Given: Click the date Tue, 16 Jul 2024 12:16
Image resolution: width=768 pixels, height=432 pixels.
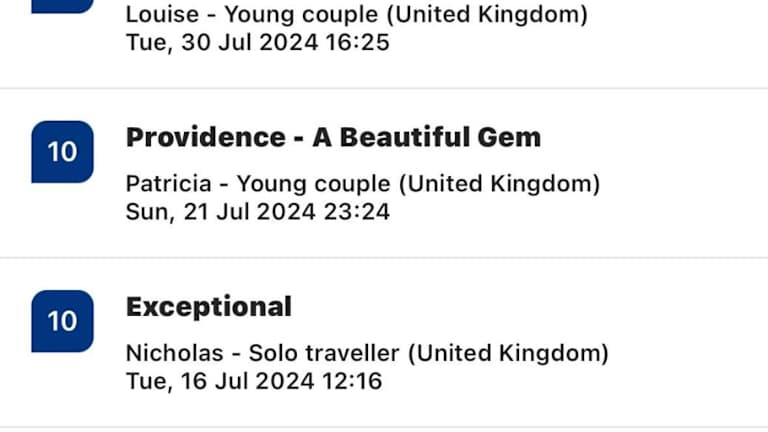Looking at the screenshot, I should (254, 381).
